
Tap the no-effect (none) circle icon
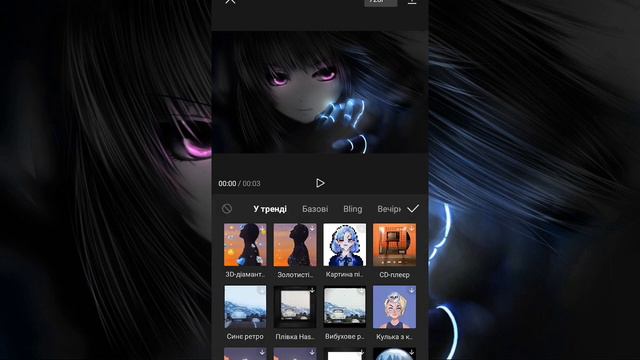click(x=227, y=209)
